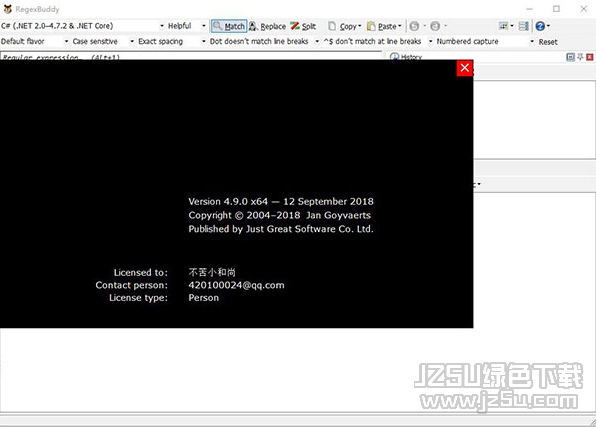
Task: Minimize the RegexBuddy window
Action: [529, 9]
